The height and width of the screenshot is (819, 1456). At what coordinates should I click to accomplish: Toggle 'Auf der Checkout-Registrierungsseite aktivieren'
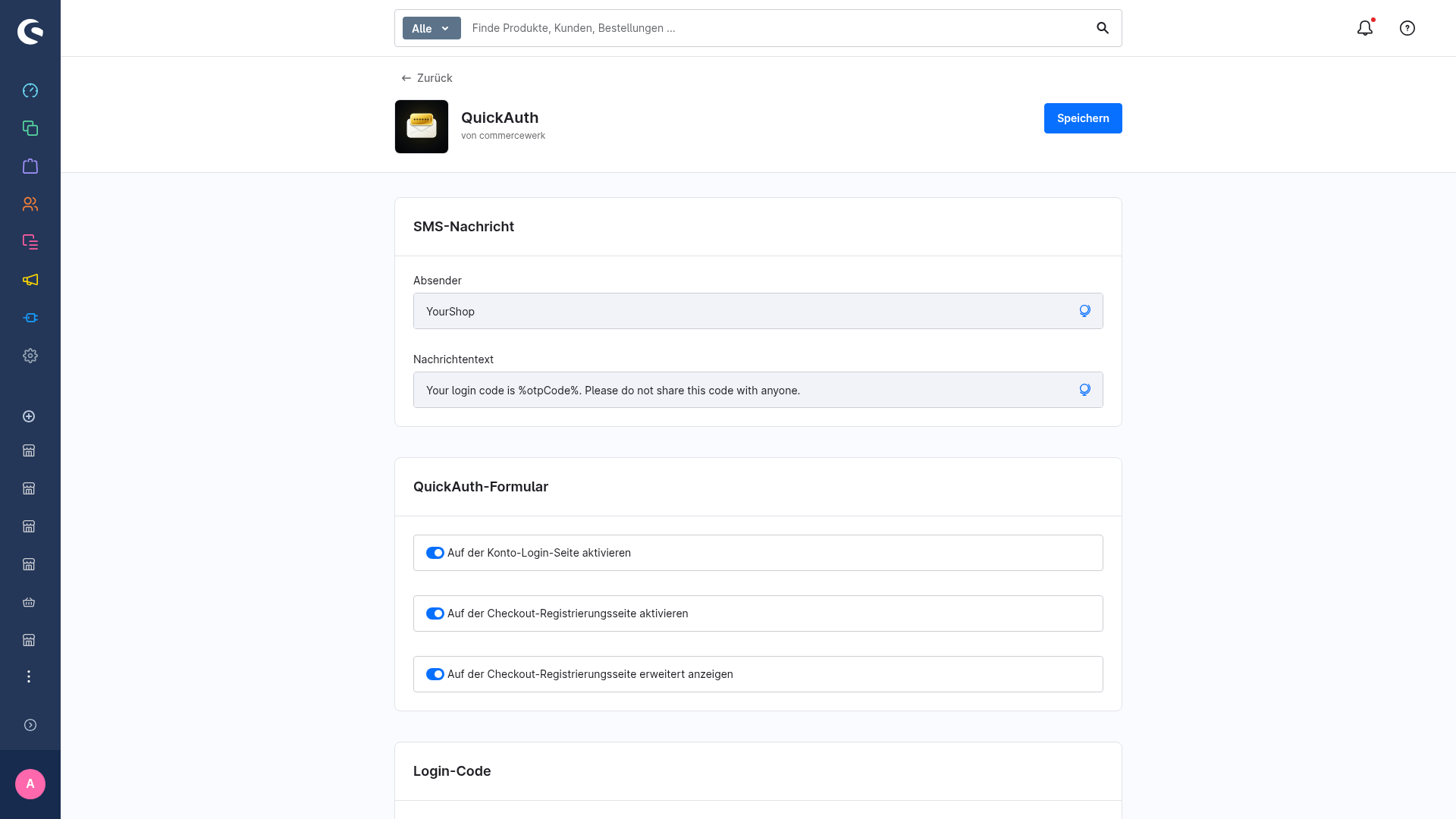click(x=435, y=613)
